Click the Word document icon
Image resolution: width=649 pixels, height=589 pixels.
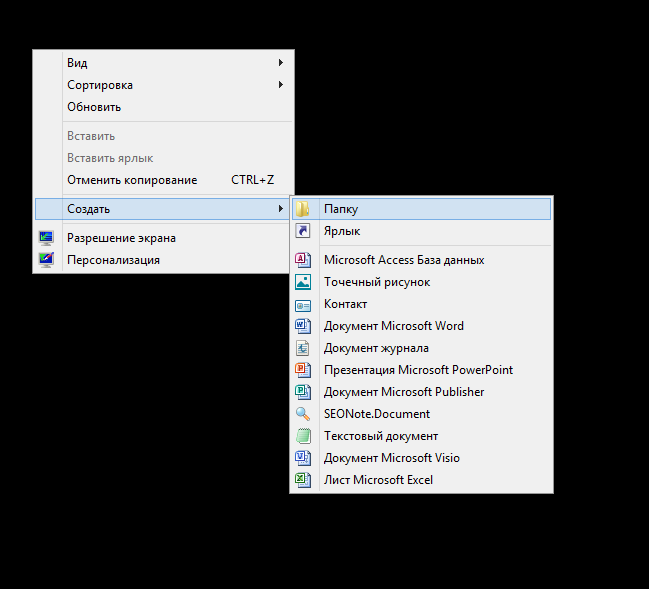point(303,326)
